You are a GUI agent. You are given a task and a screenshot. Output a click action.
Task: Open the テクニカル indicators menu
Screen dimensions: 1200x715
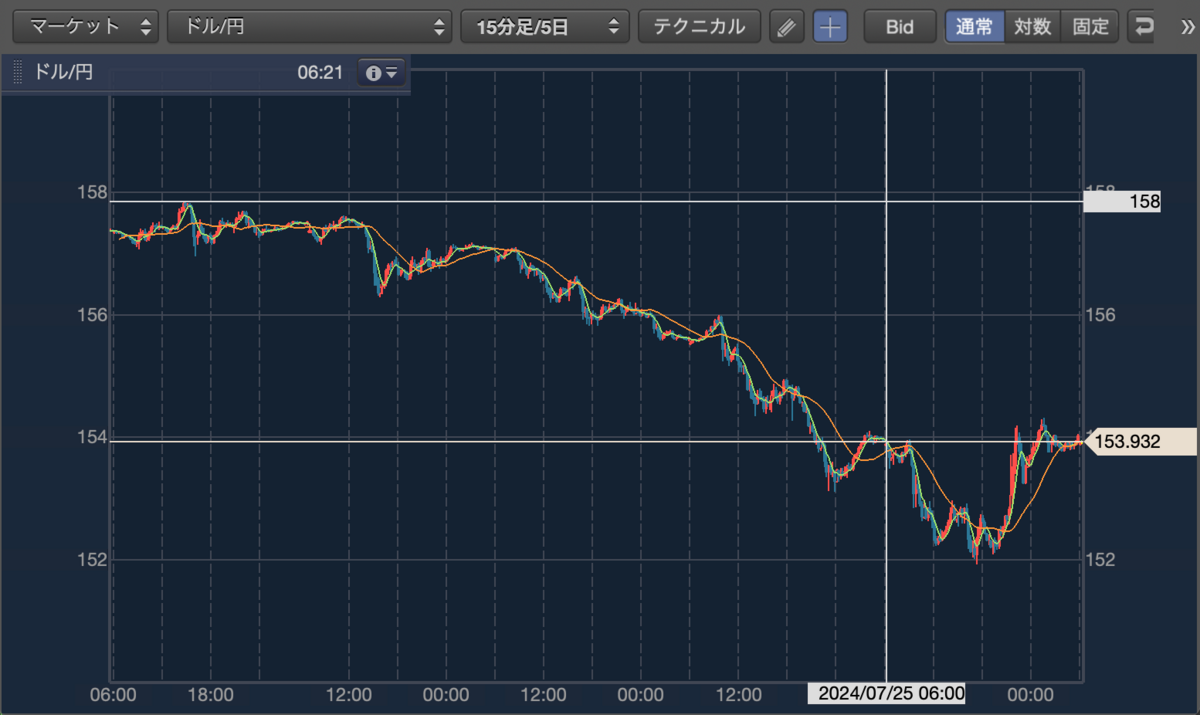(699, 27)
